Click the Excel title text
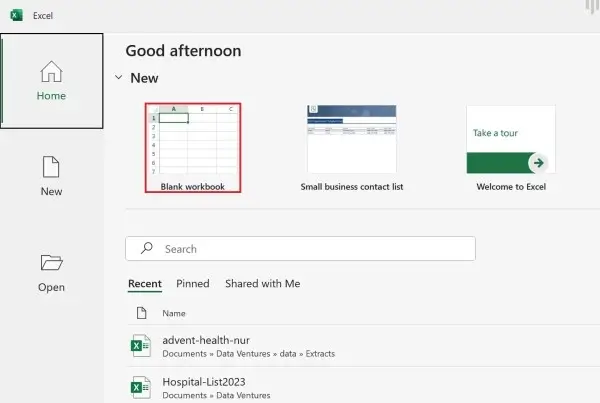Screen dimensions: 600x403 43,16
